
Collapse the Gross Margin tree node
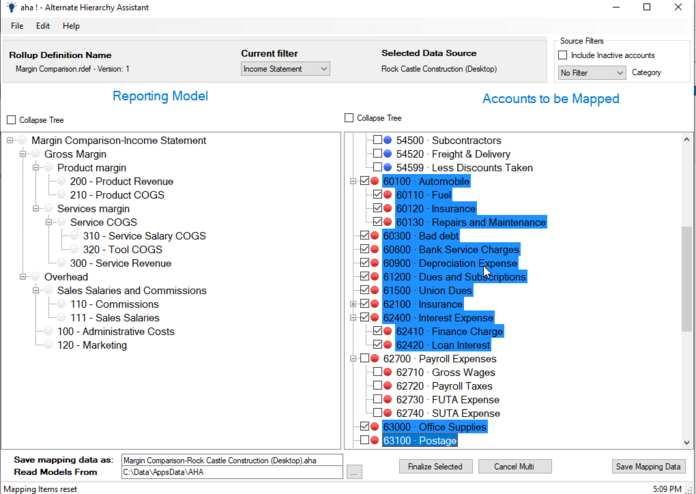coord(23,154)
